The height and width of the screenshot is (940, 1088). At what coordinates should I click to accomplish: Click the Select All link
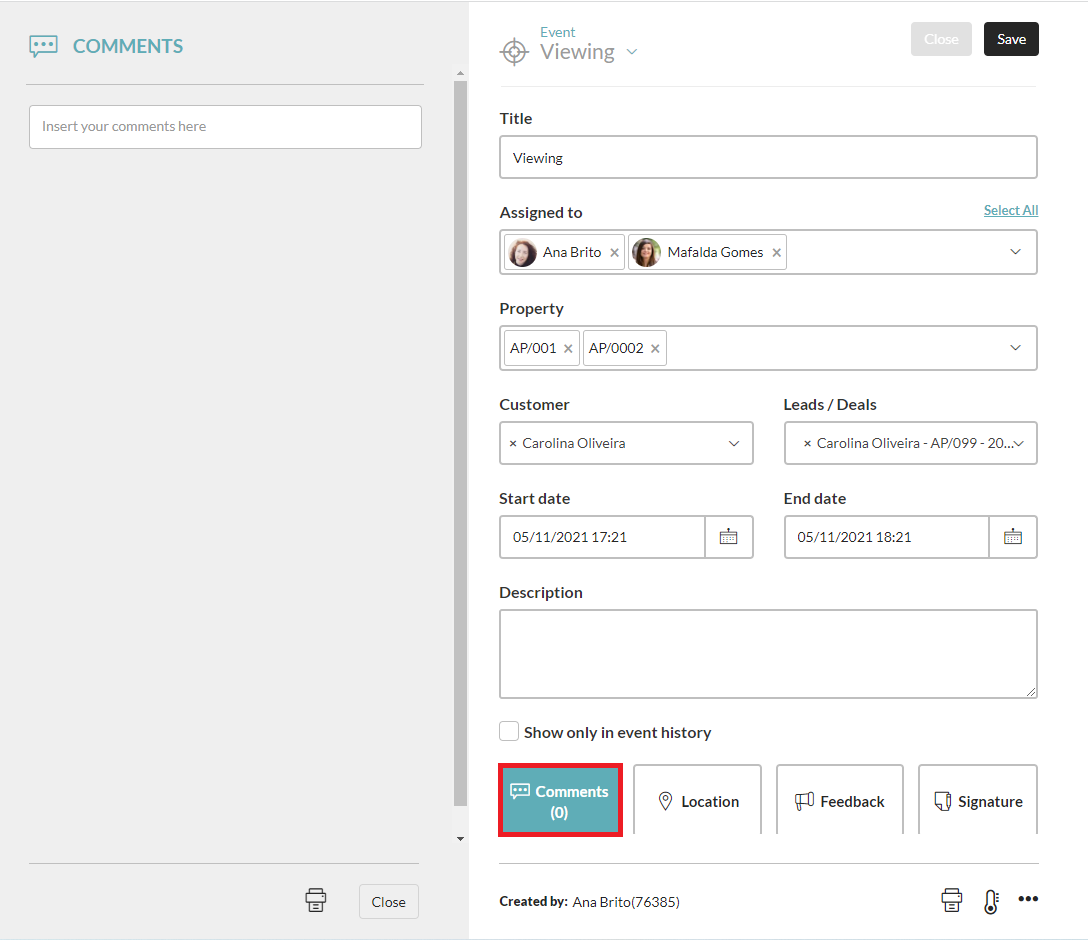[x=1010, y=210]
